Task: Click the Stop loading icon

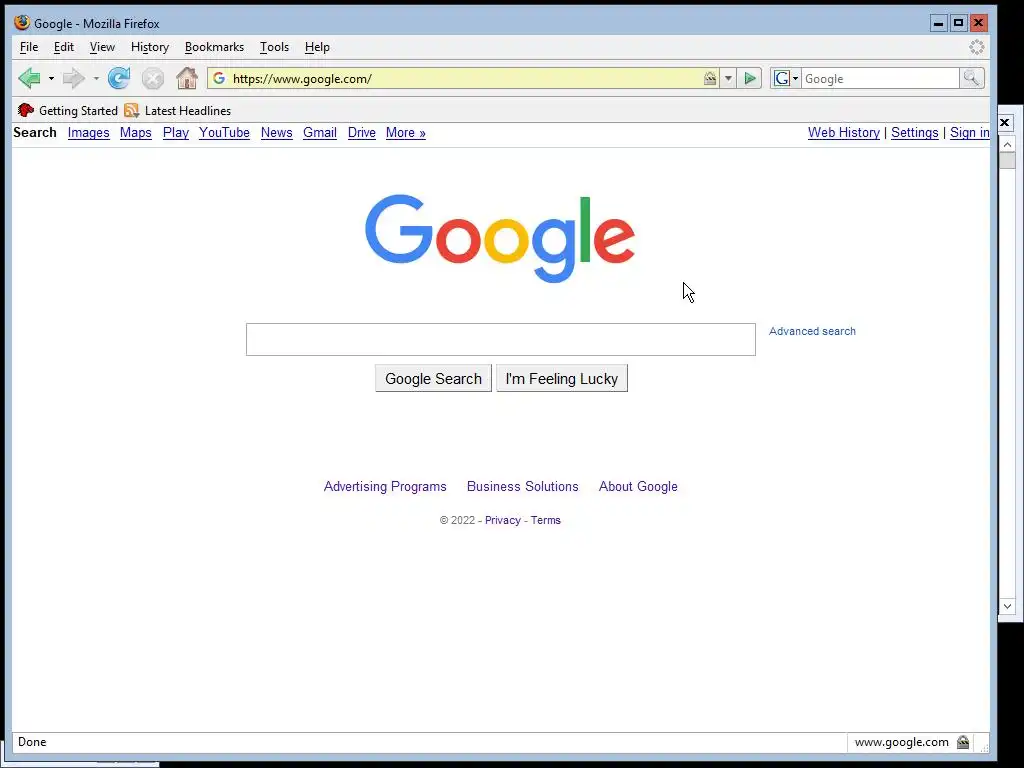Action: 153,79
